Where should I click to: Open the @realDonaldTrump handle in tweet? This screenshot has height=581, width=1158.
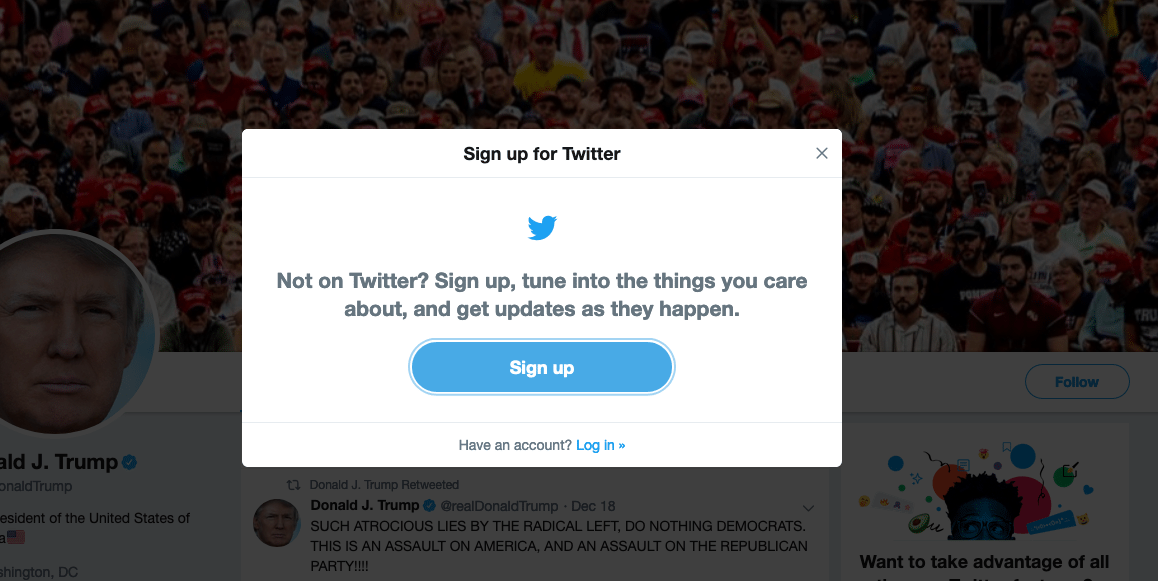[x=497, y=505]
